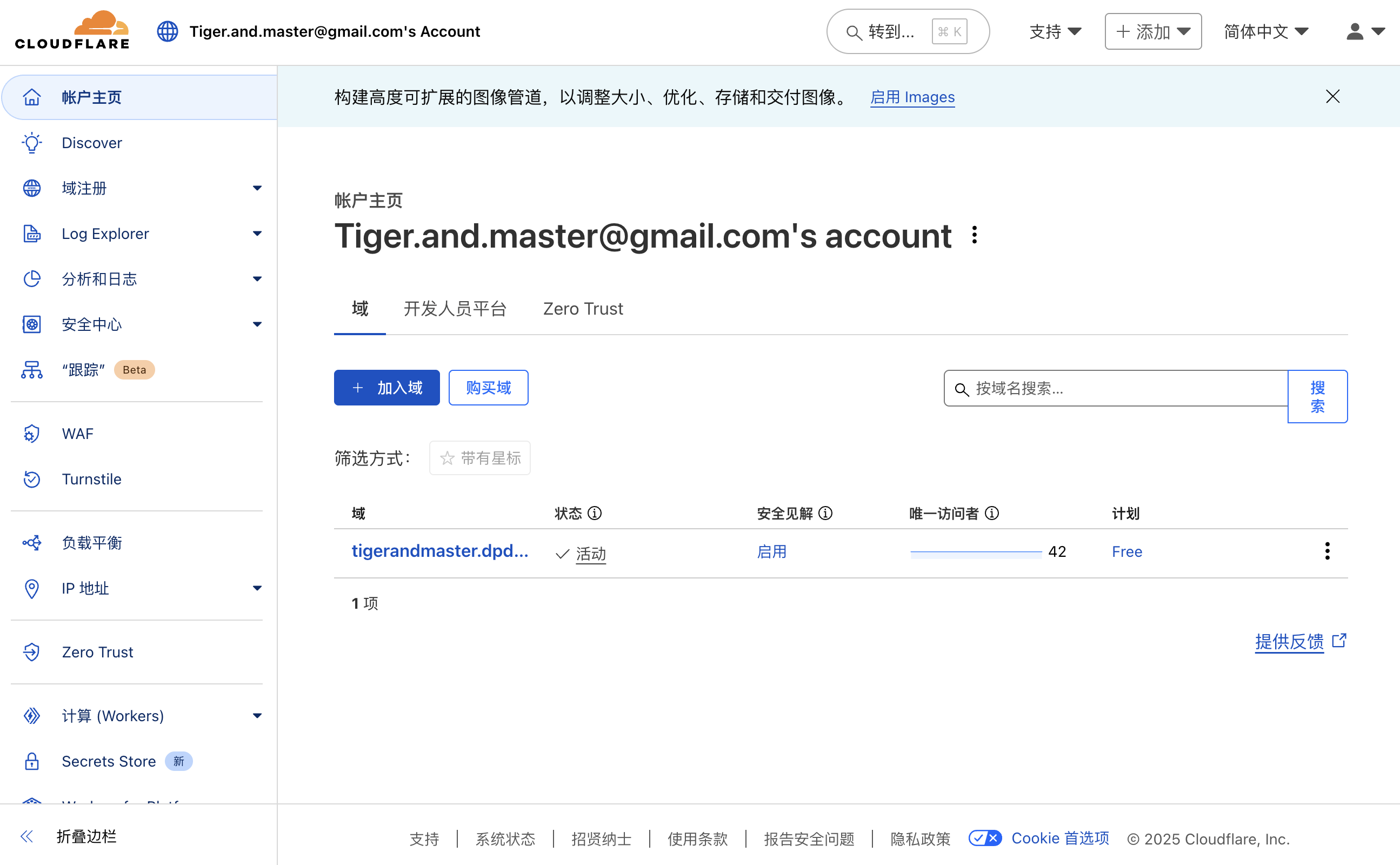Open the 简体中文 language dropdown
Screen dimensions: 1400x865
[1266, 31]
